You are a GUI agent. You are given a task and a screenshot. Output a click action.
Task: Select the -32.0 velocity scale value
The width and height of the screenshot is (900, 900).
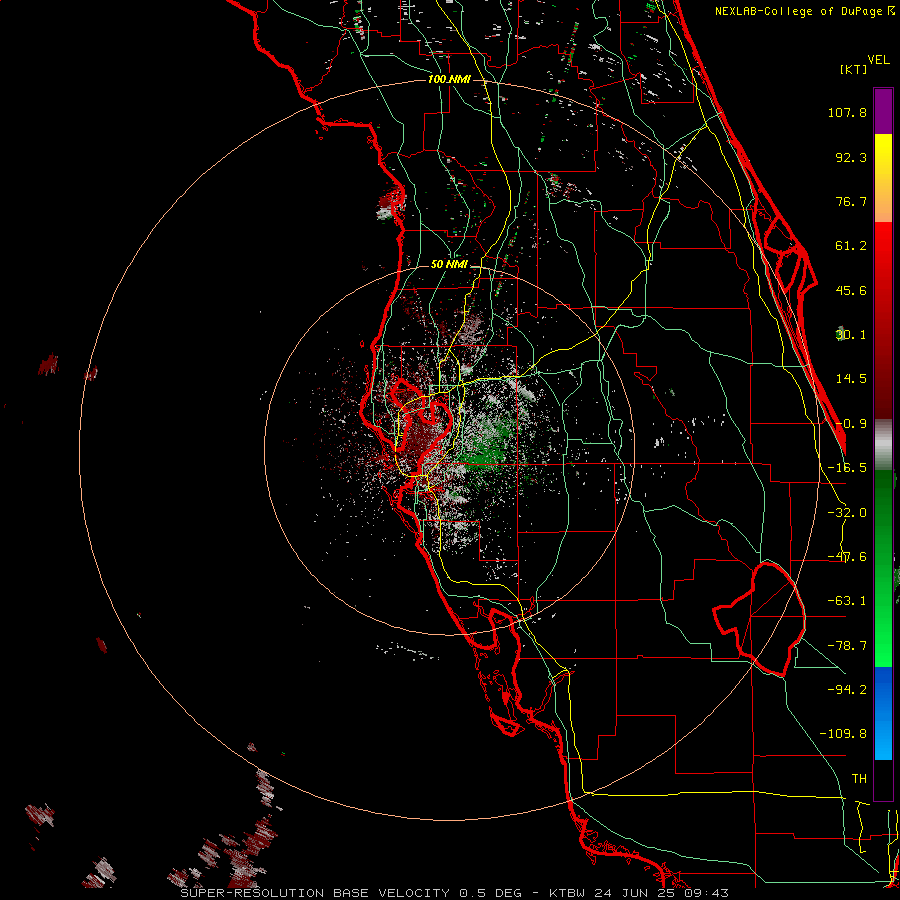tap(847, 513)
